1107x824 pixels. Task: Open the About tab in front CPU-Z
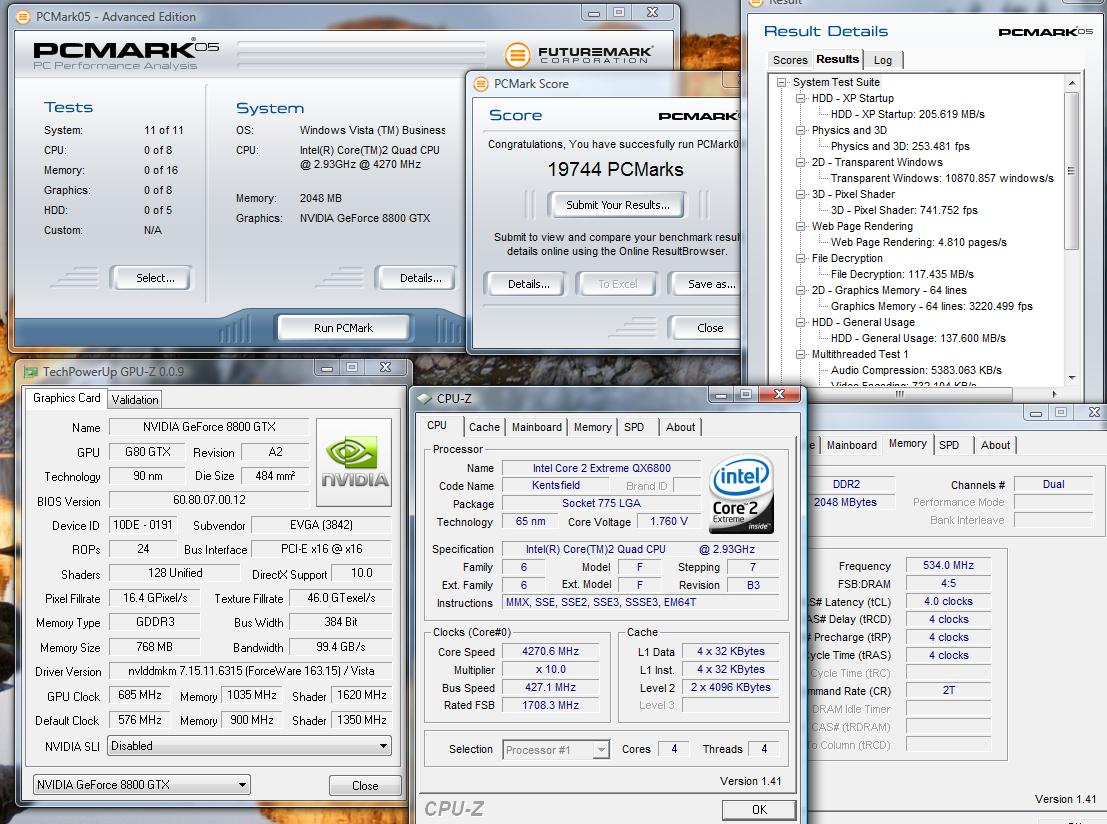coord(681,427)
